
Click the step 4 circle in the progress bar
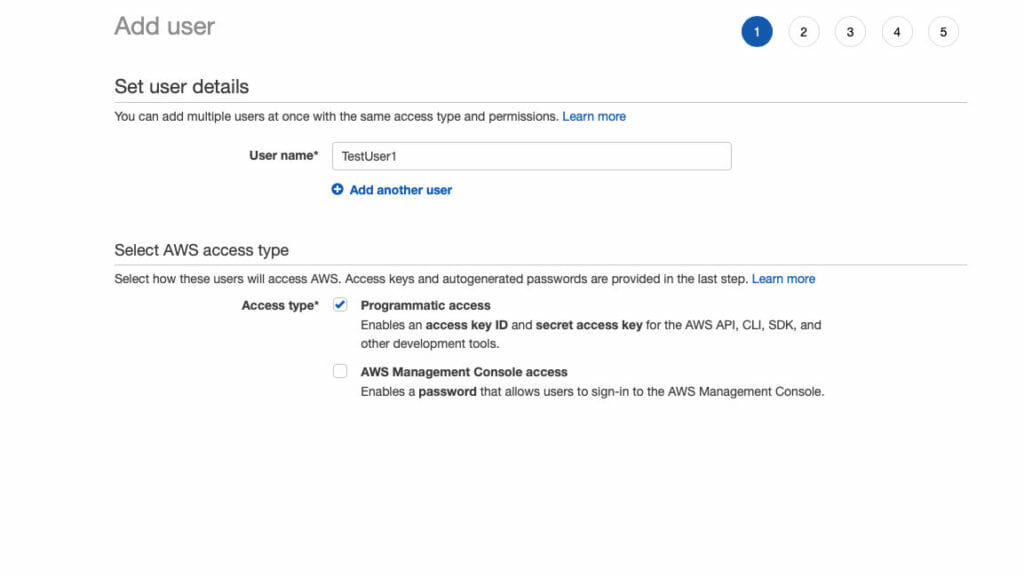pos(897,31)
